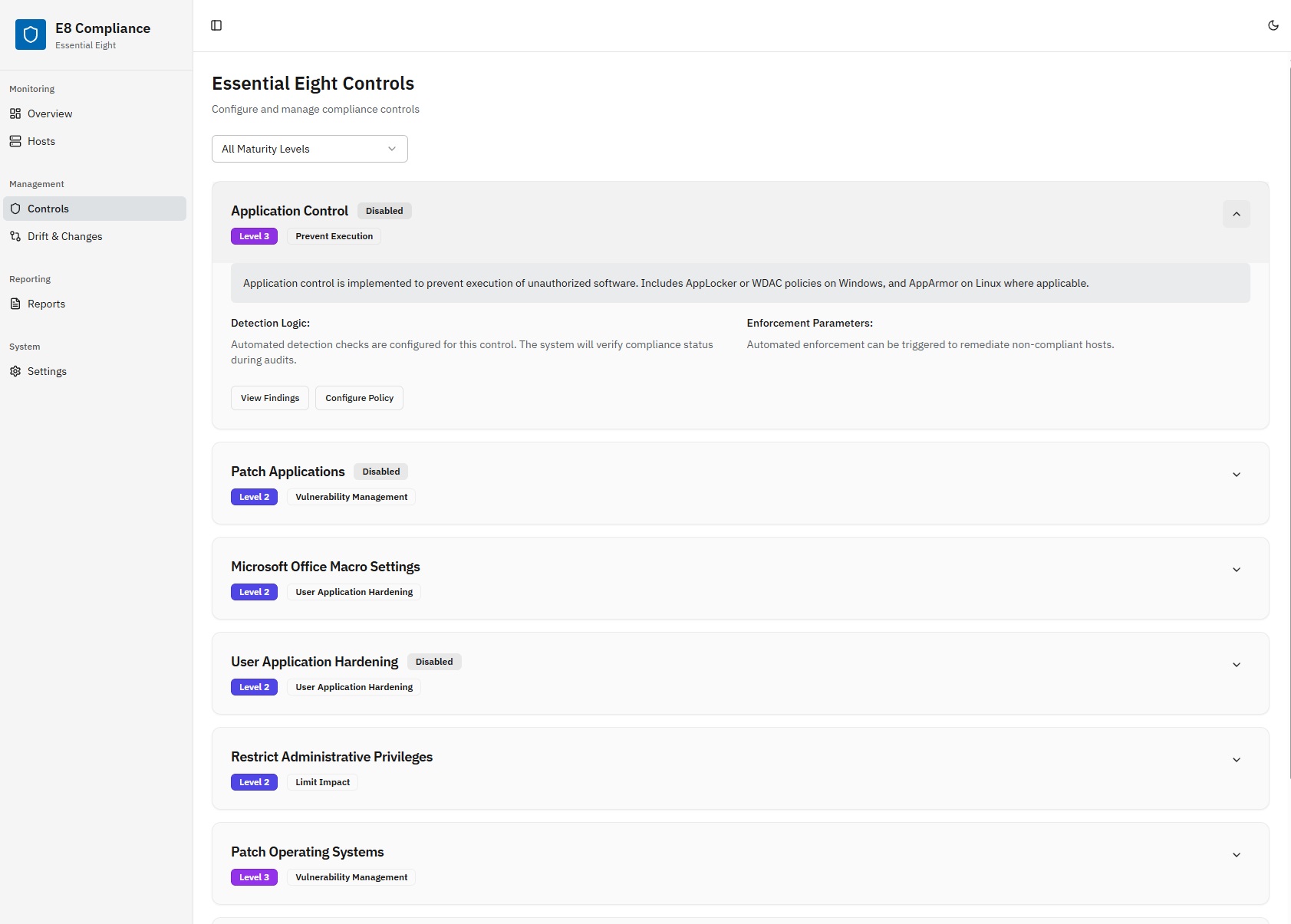Open the All Maturity Levels dropdown
The width and height of the screenshot is (1291, 924).
pos(309,148)
